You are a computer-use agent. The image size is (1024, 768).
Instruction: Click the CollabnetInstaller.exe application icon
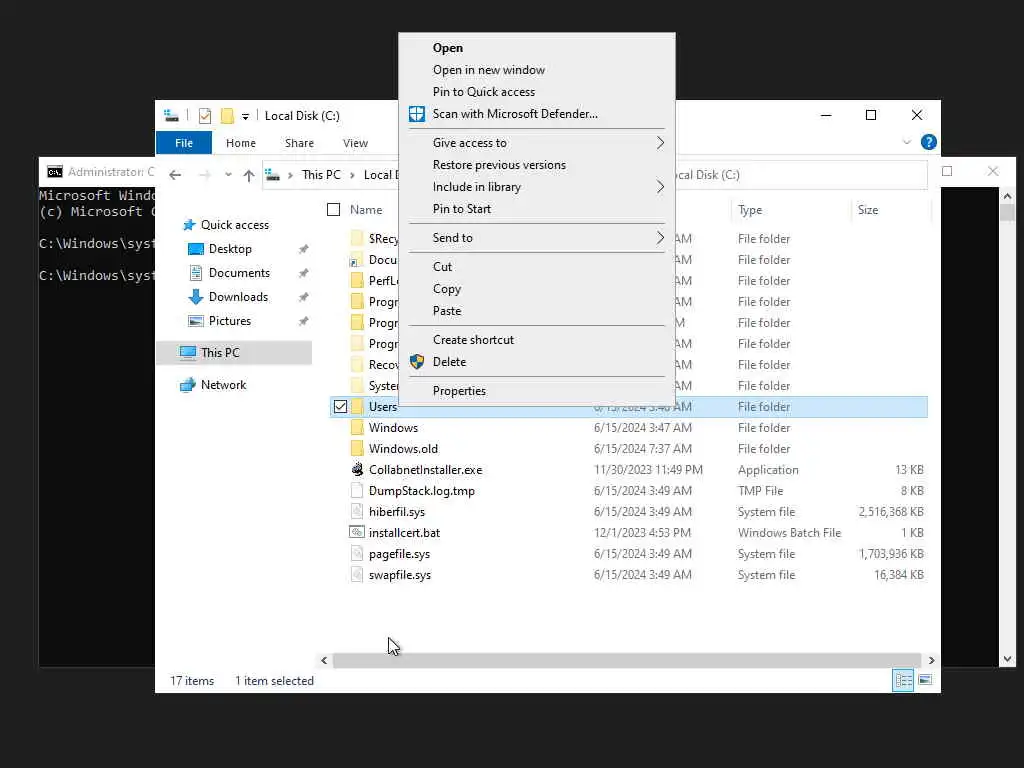[x=357, y=470]
